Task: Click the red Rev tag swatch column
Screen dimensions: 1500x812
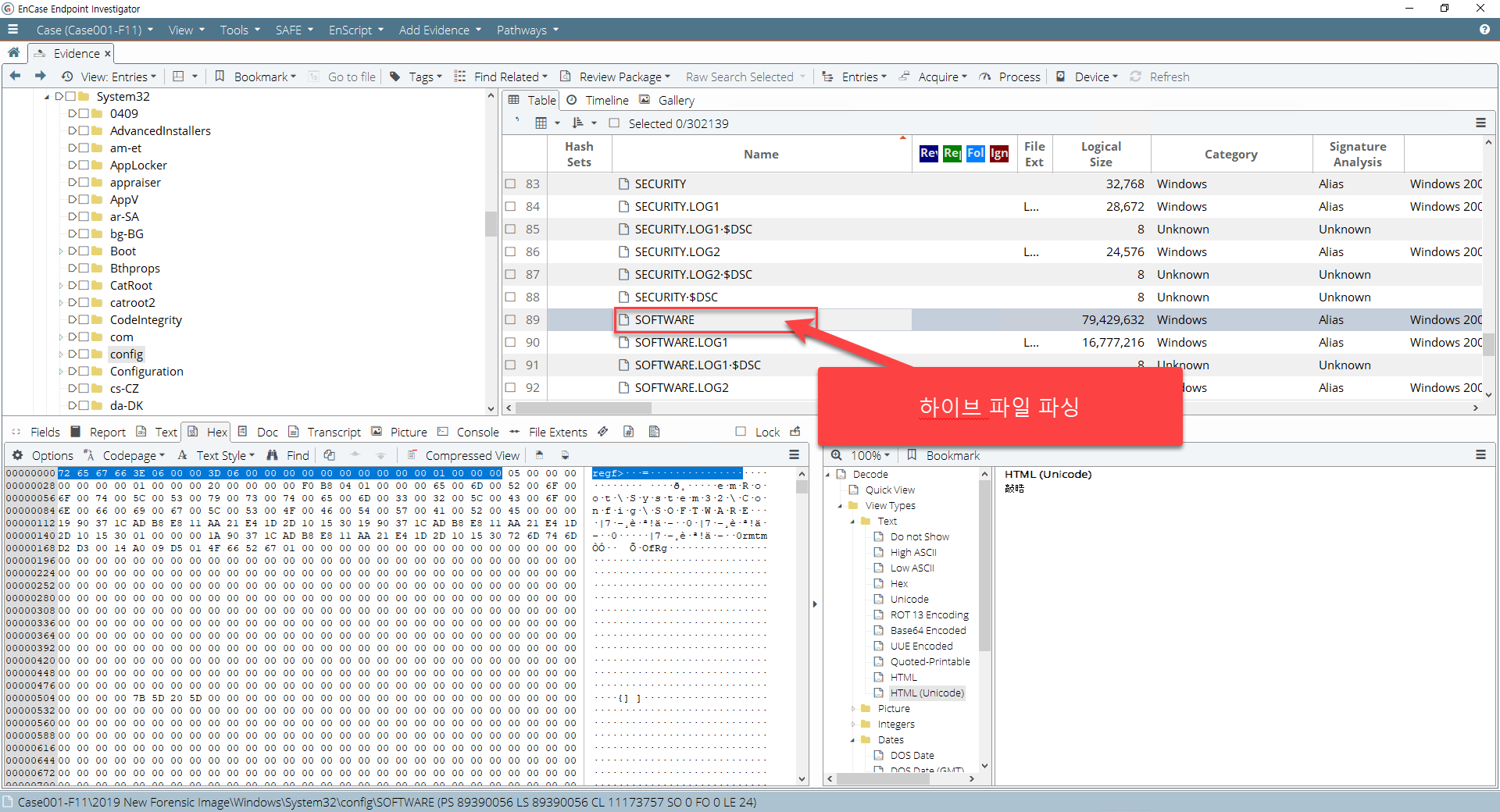Action: (928, 154)
